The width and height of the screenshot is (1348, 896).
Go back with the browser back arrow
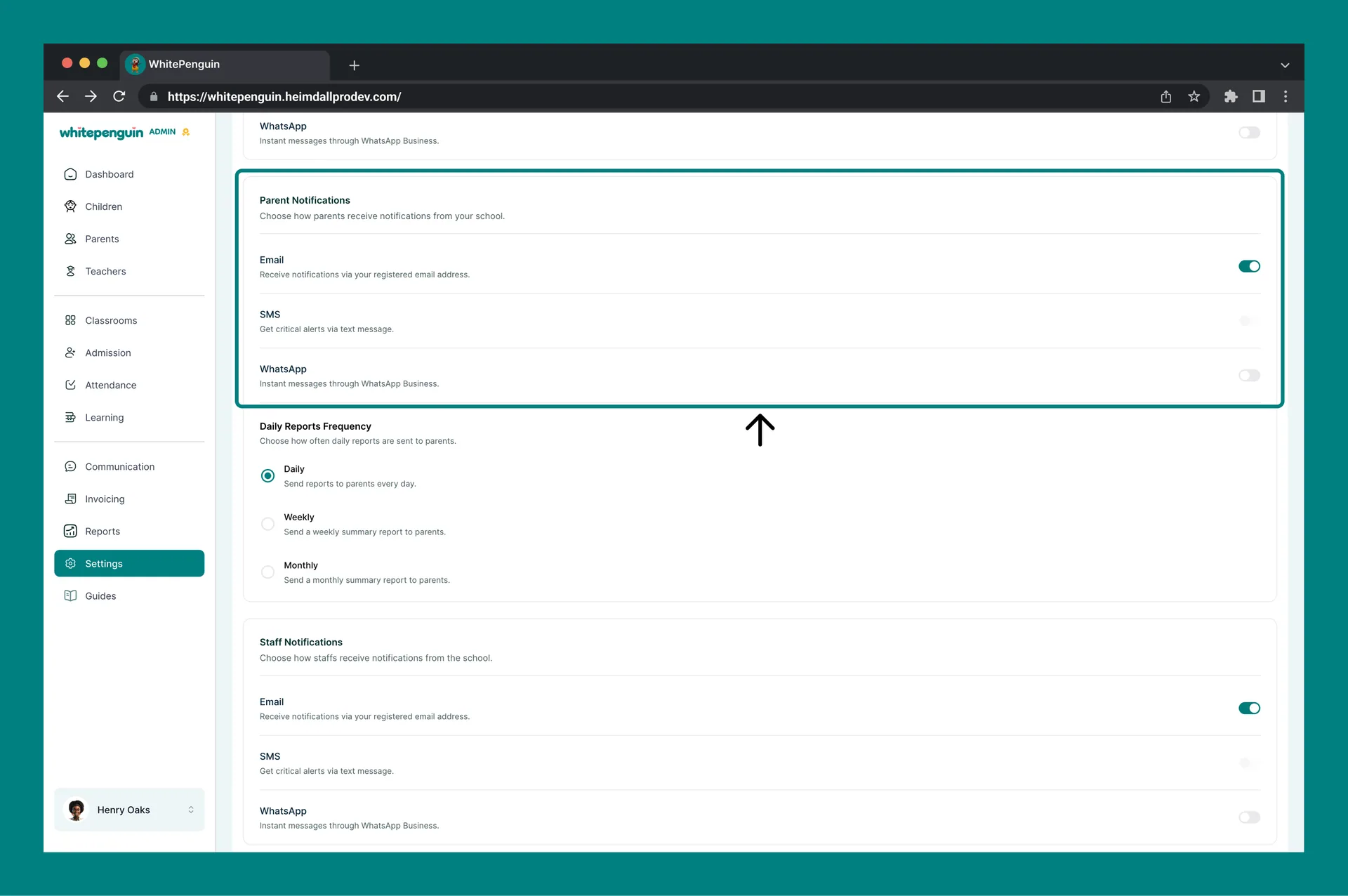coord(62,96)
